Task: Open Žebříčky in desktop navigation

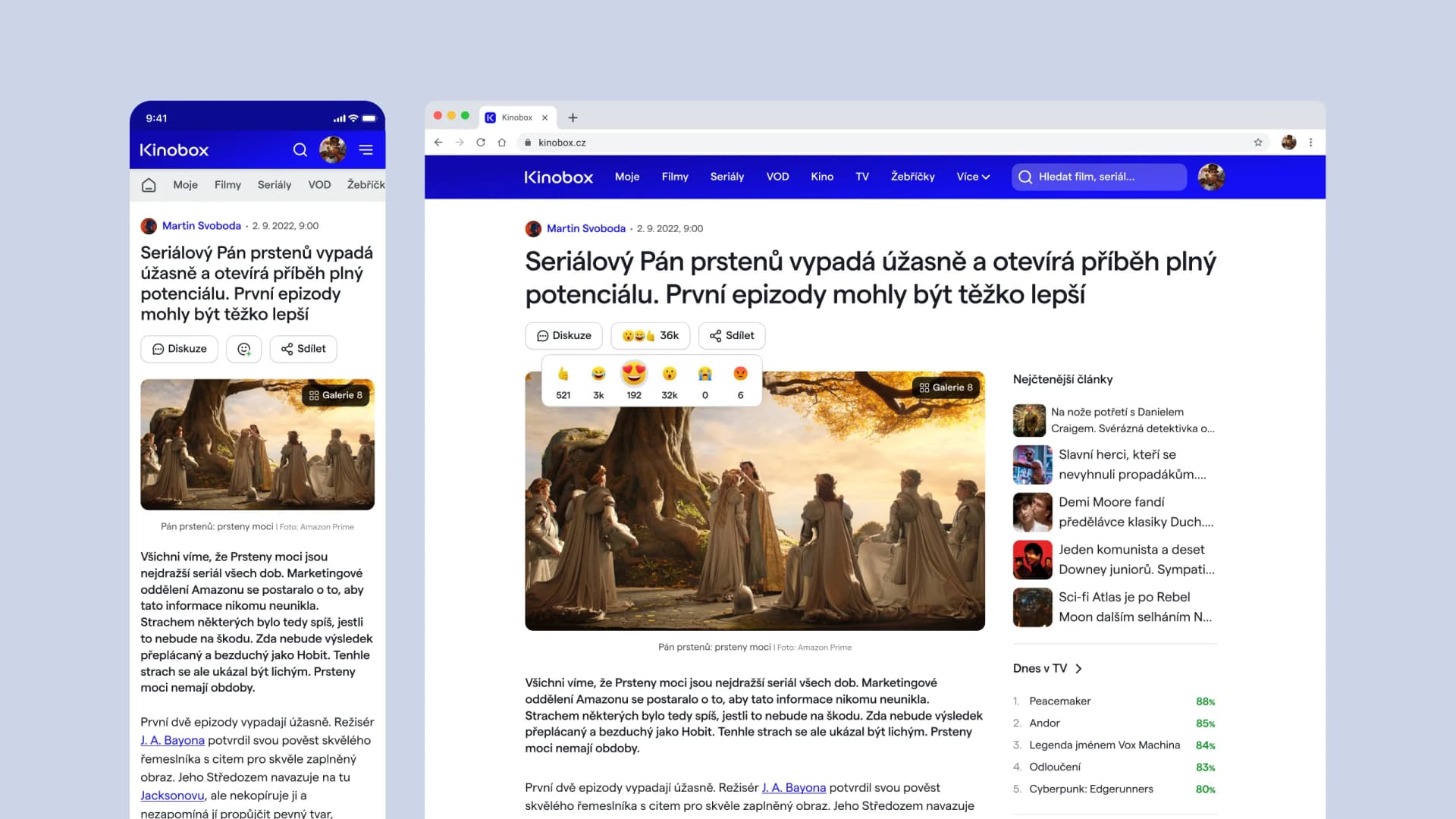Action: [913, 177]
